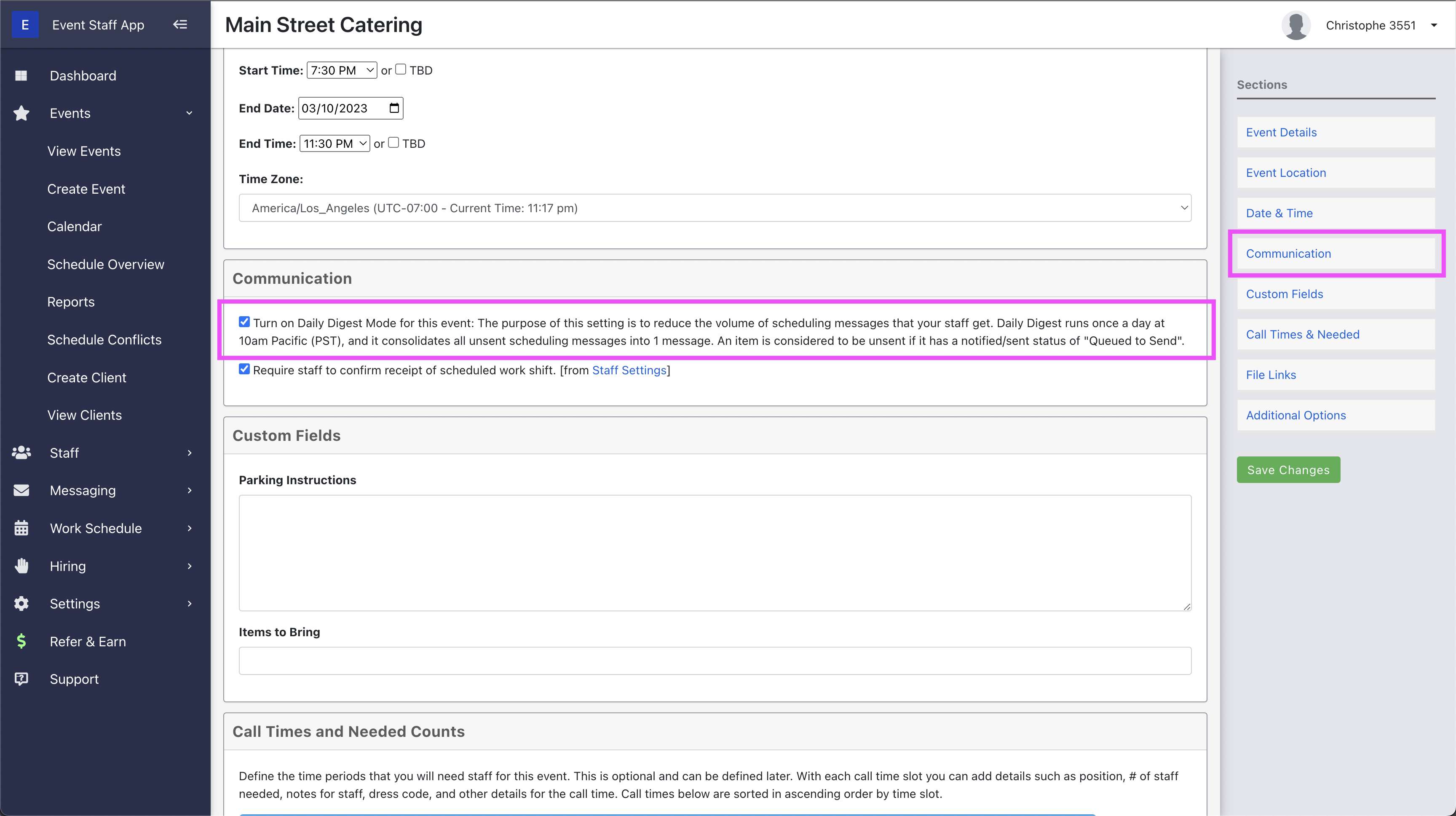
Task: Uncheck Require staff to confirm receipt checkbox
Action: point(244,369)
